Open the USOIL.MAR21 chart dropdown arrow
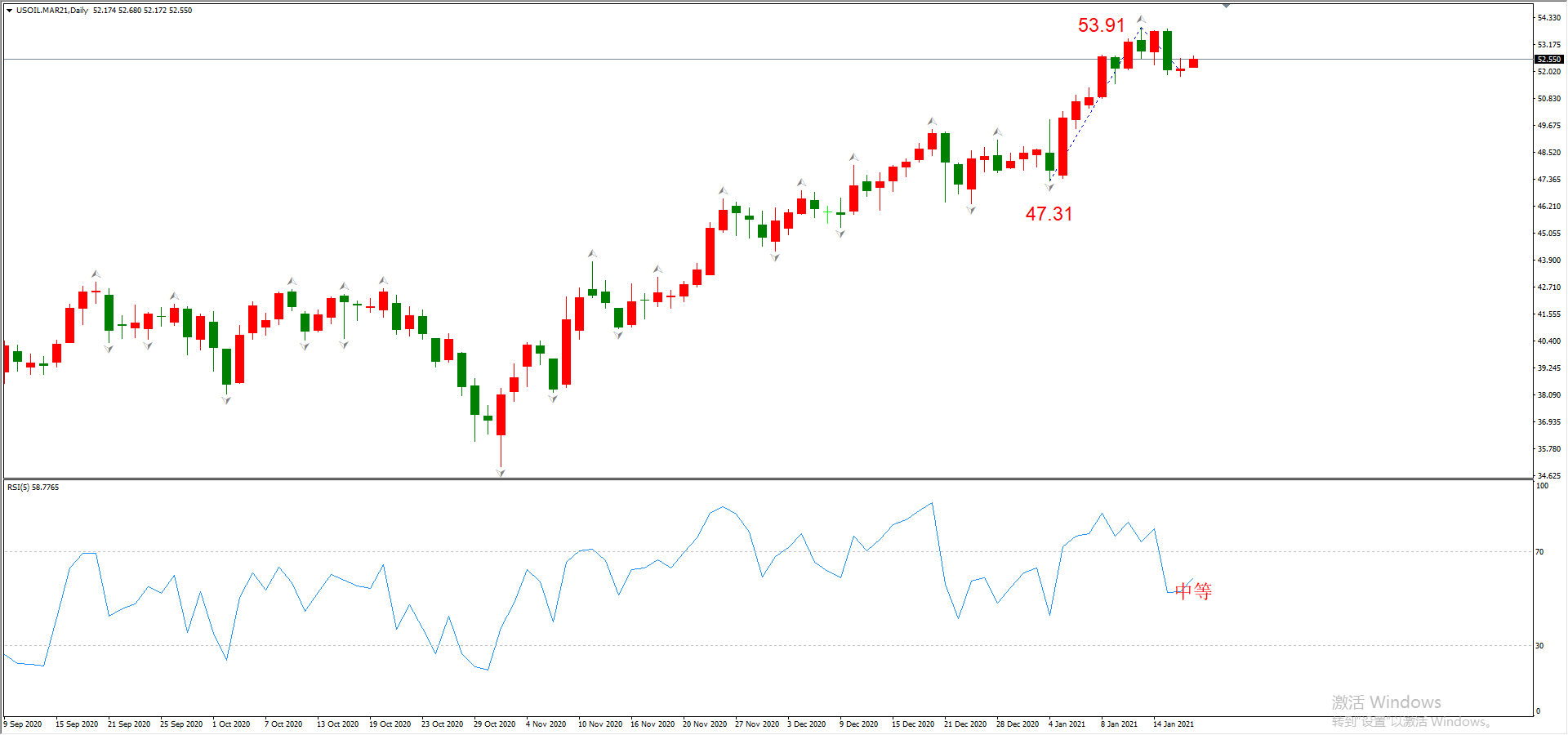The image size is (1568, 735). (x=9, y=11)
